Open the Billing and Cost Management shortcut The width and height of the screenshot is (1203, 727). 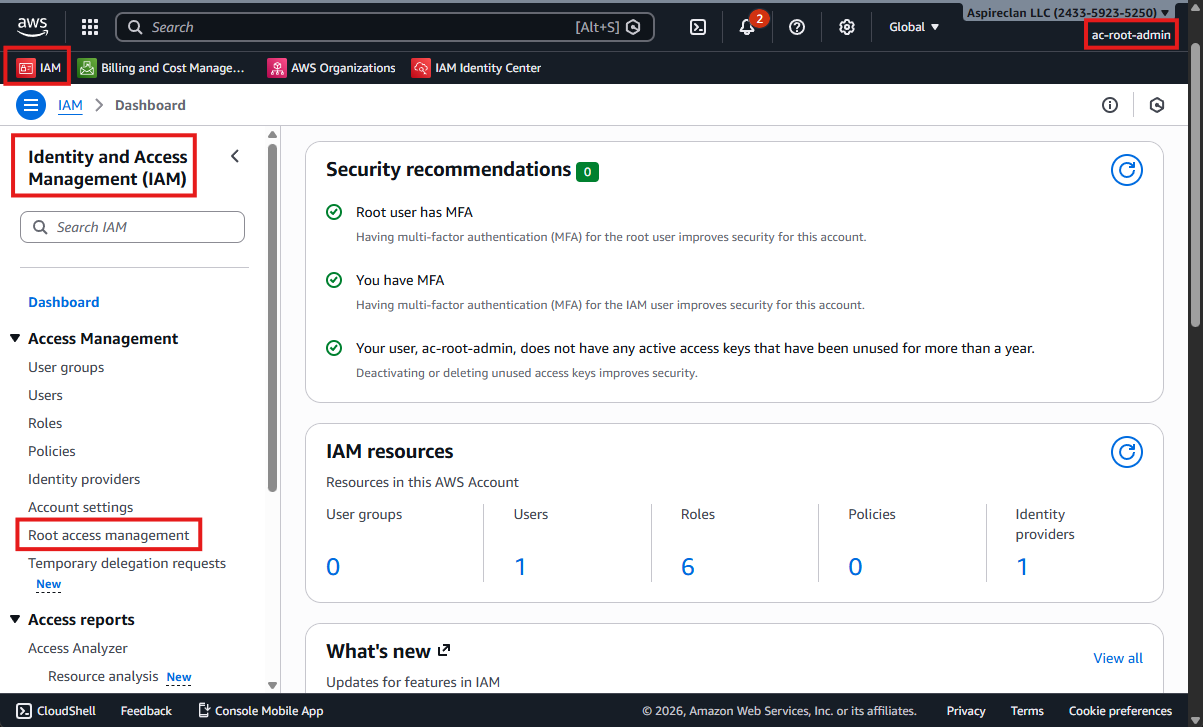point(161,68)
